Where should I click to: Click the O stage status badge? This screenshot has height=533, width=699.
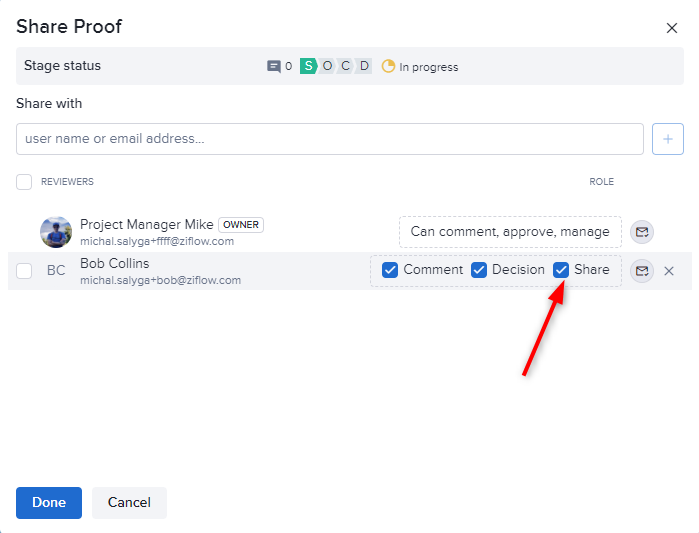327,67
